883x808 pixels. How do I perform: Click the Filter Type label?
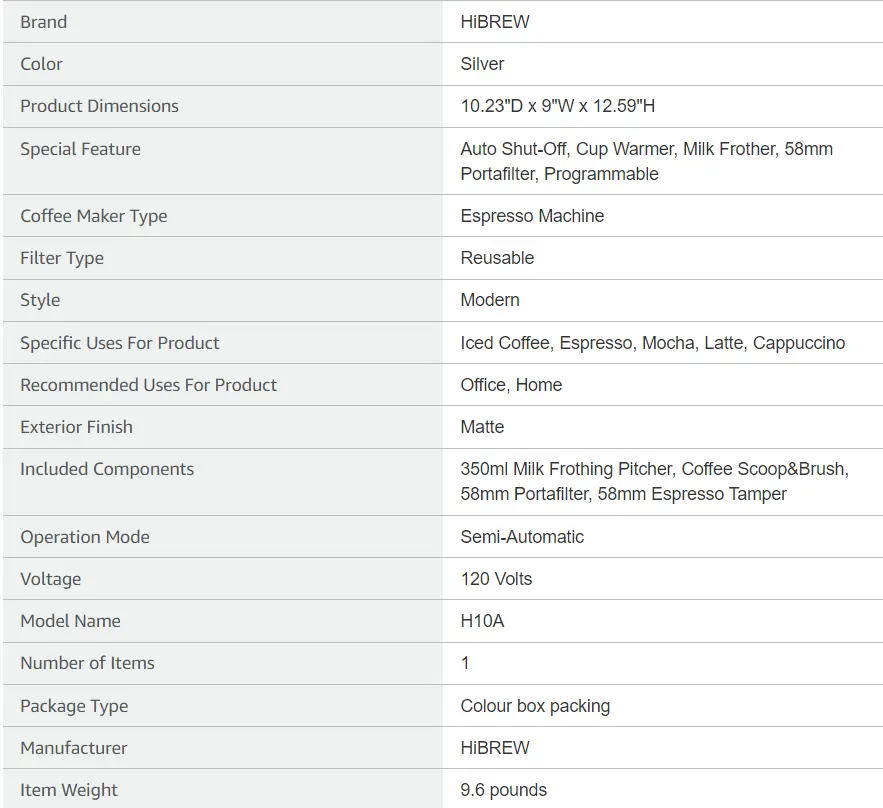pyautogui.click(x=62, y=258)
